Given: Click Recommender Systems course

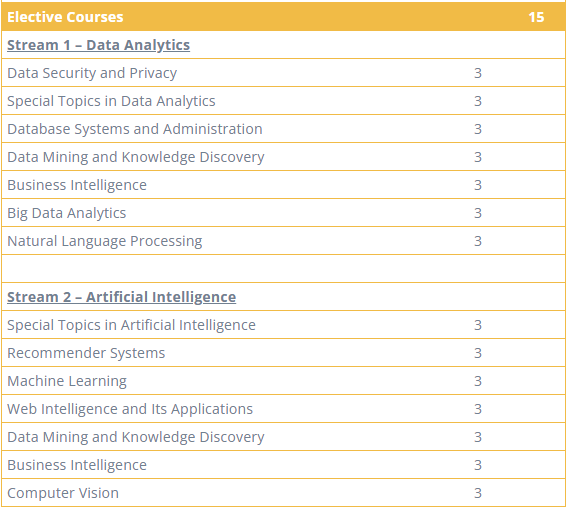Looking at the screenshot, I should (x=86, y=353).
